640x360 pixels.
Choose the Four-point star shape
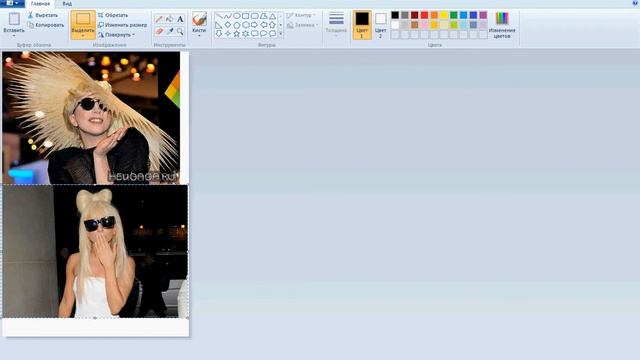228,34
